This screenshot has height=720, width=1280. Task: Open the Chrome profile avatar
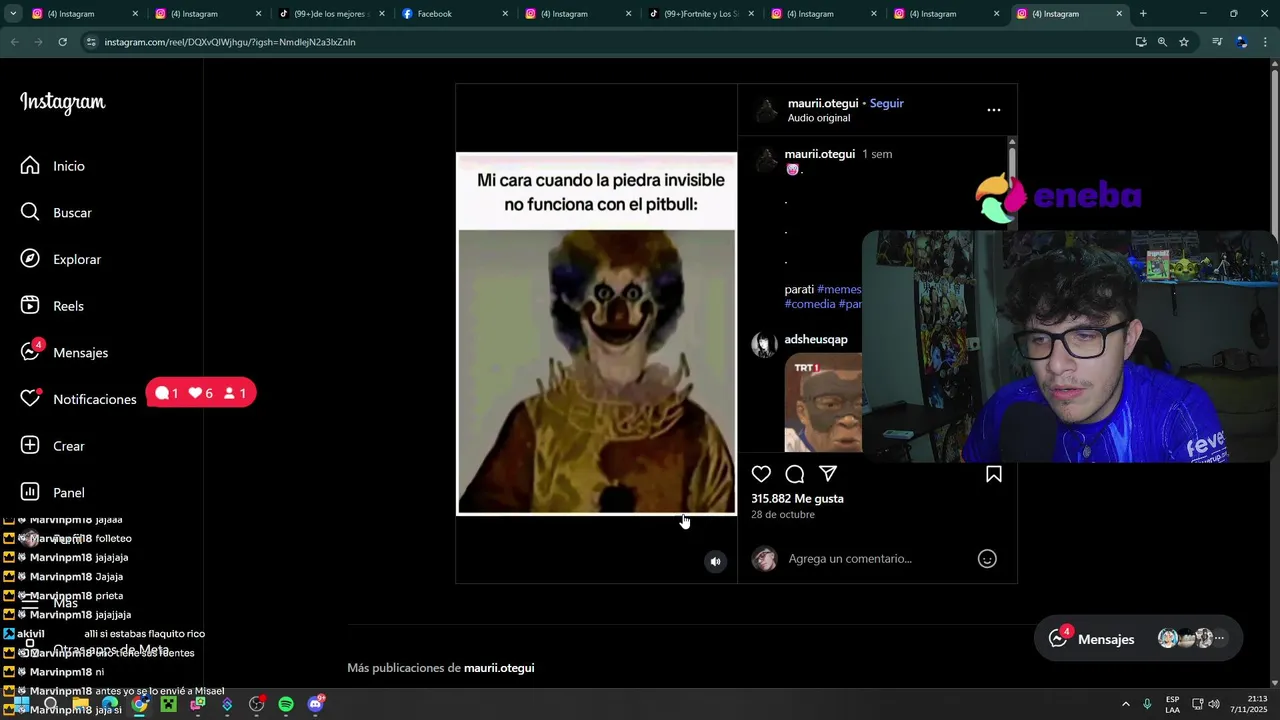1242,42
